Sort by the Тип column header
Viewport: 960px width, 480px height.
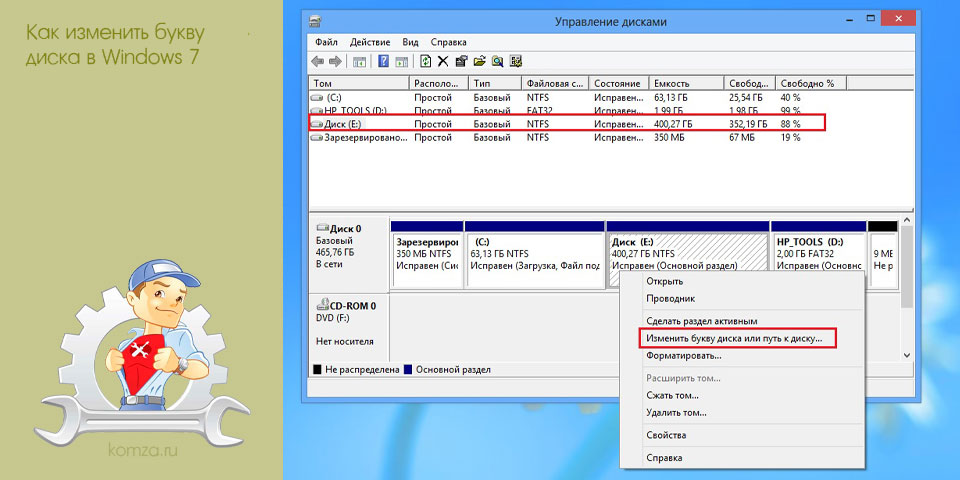pos(495,83)
